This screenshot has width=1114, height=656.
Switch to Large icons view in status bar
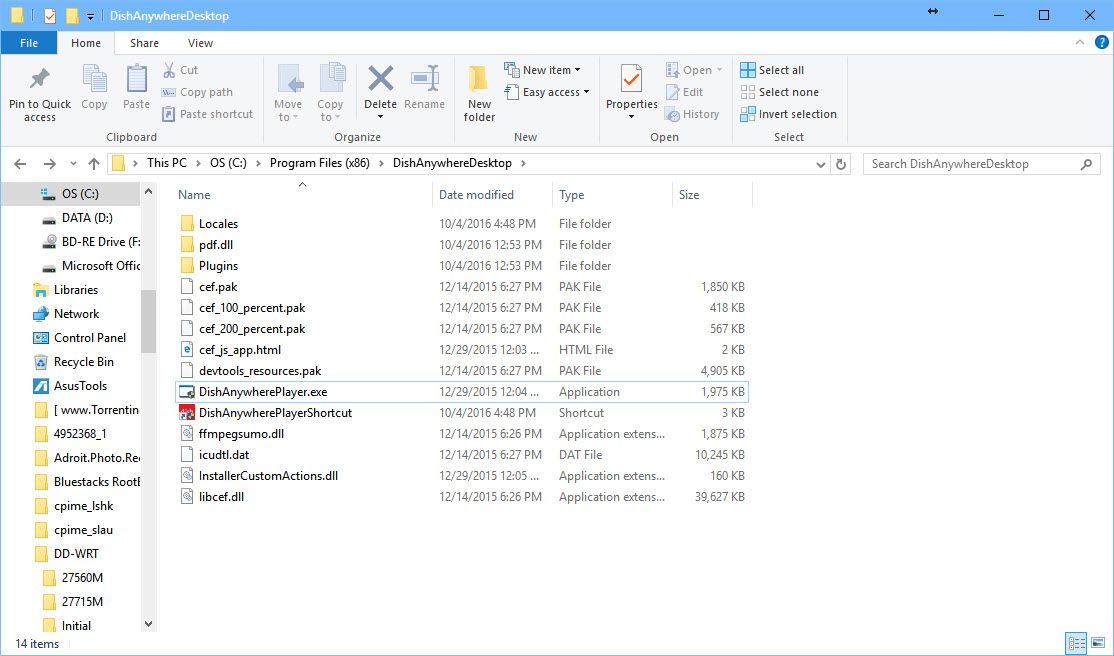[x=1098, y=644]
